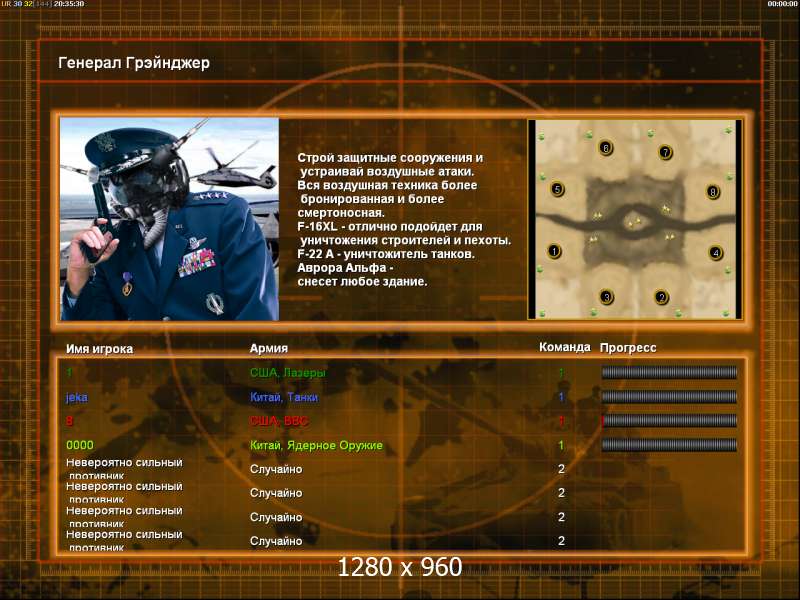Click the elapsed timer '00:00:00'
The height and width of the screenshot is (600, 800).
click(783, 4)
